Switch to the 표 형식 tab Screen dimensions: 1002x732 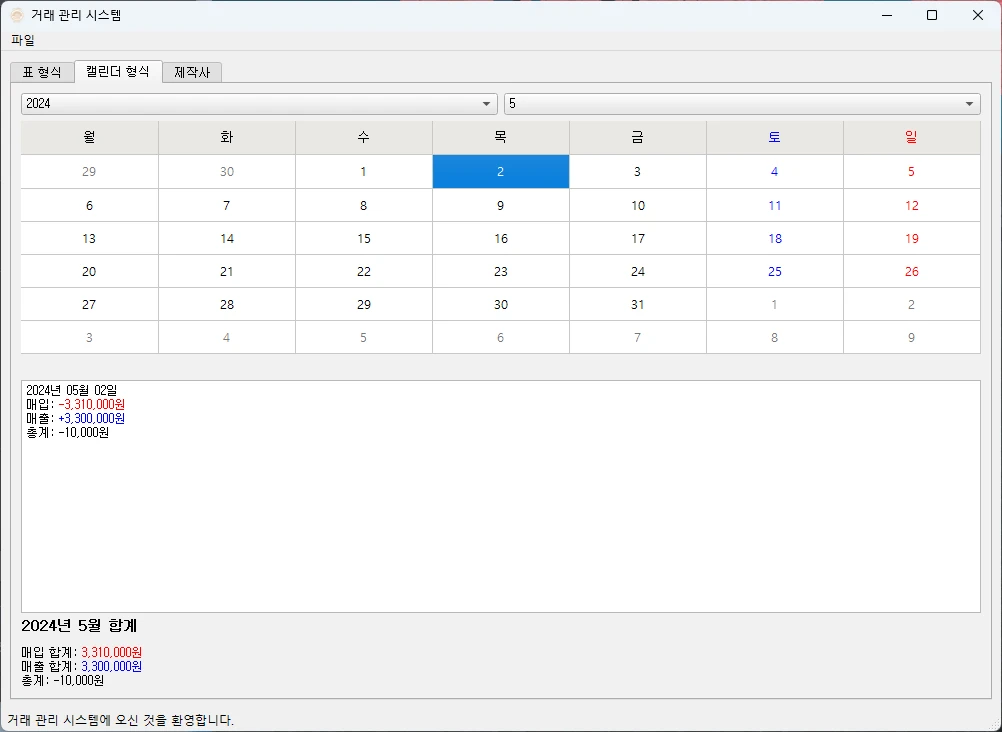[42, 72]
